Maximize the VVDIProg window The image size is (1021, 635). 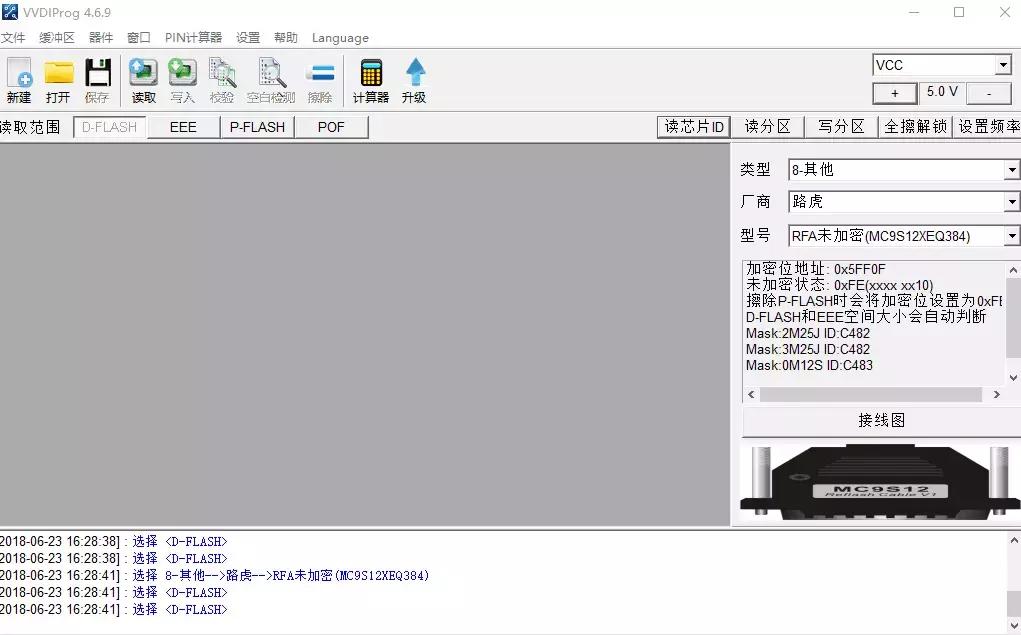(958, 12)
